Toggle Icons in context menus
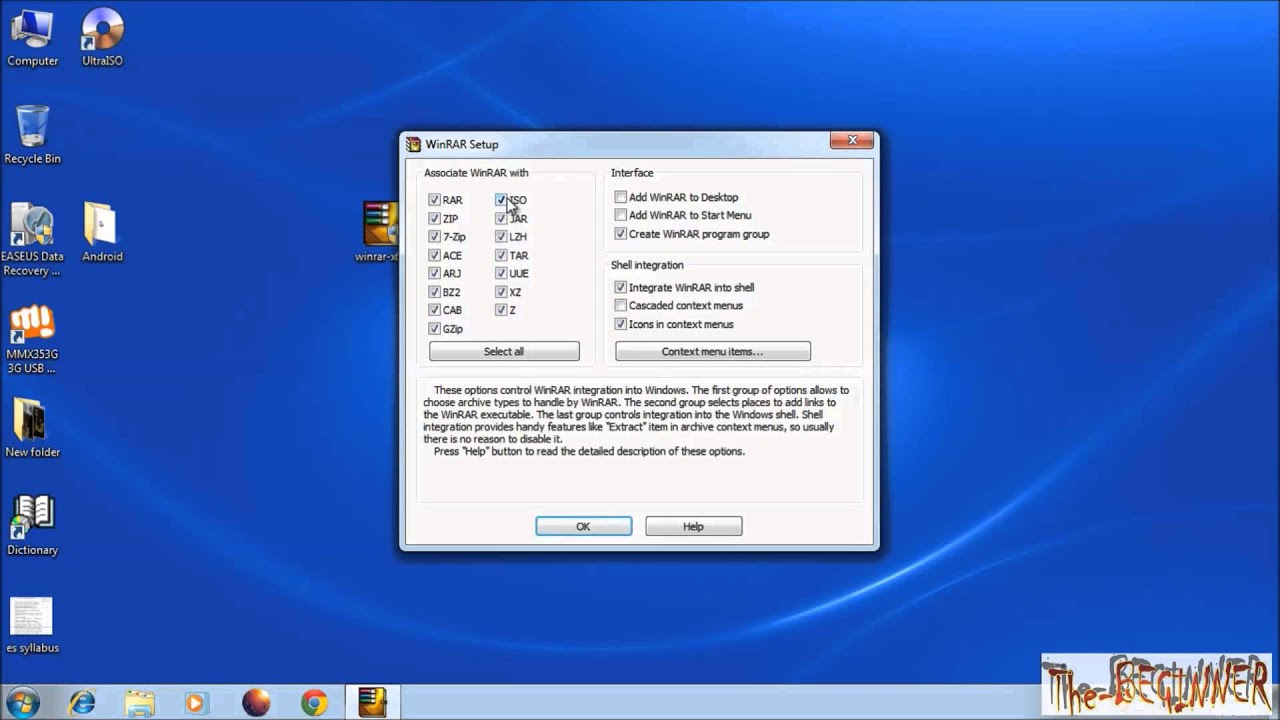 coord(621,324)
